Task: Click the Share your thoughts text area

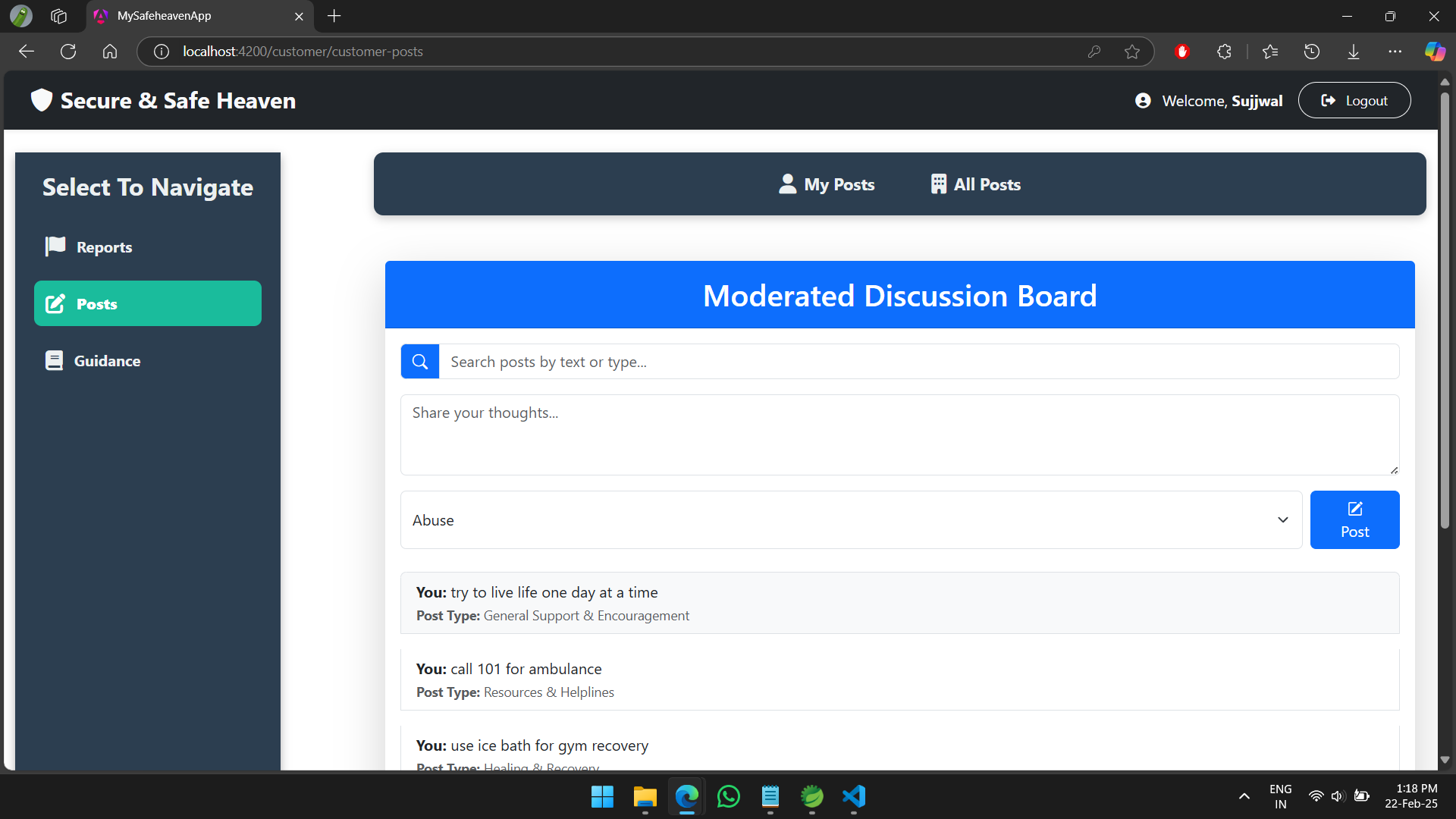Action: pyautogui.click(x=899, y=435)
